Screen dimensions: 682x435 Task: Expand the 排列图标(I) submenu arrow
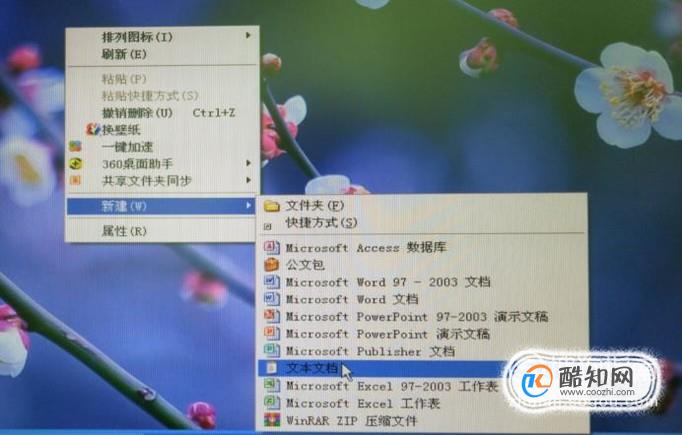click(248, 35)
